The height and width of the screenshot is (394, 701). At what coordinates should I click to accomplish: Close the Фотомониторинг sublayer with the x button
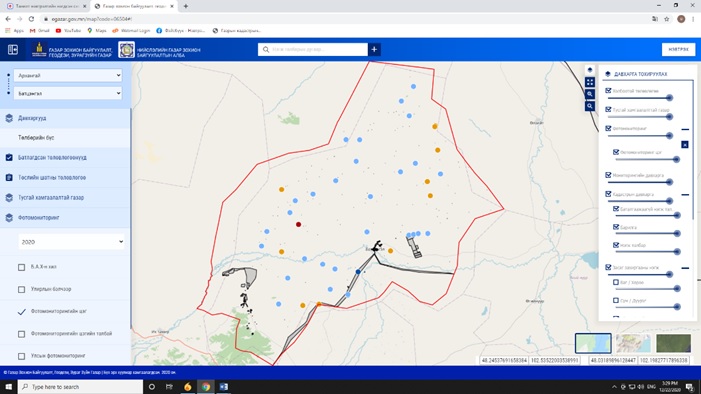pos(684,144)
